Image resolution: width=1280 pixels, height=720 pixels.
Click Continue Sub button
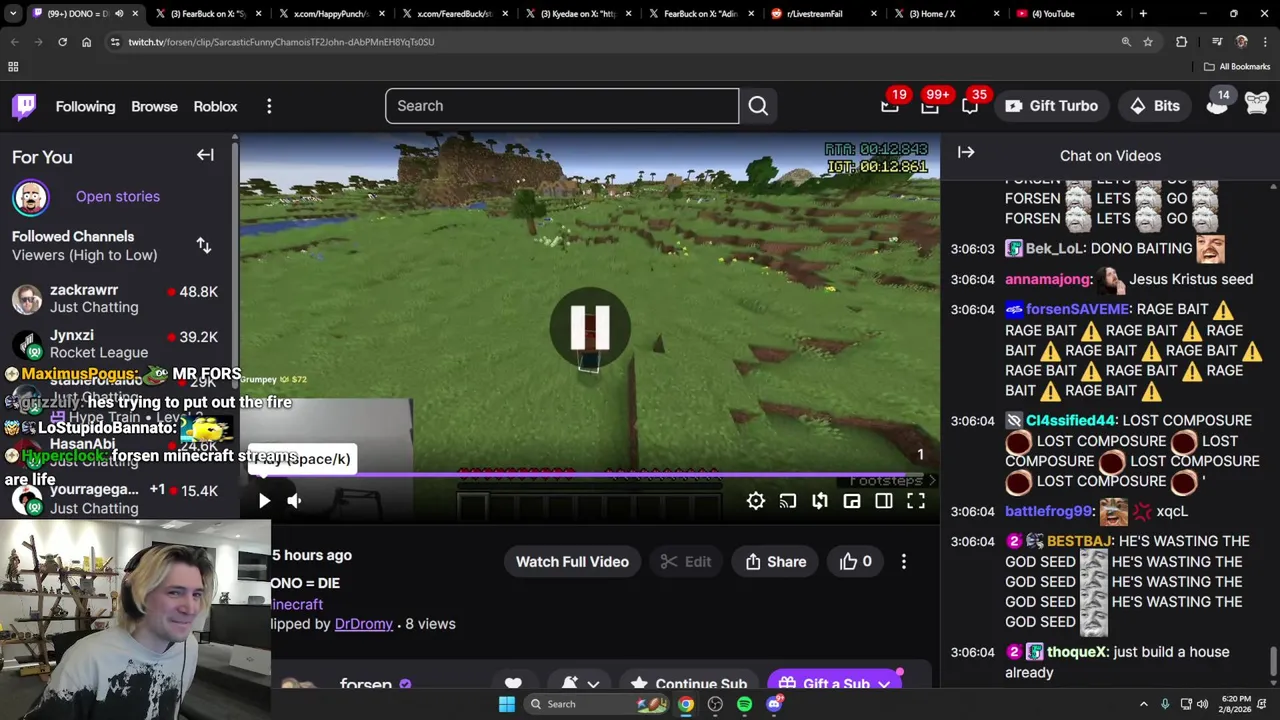pyautogui.click(x=689, y=684)
